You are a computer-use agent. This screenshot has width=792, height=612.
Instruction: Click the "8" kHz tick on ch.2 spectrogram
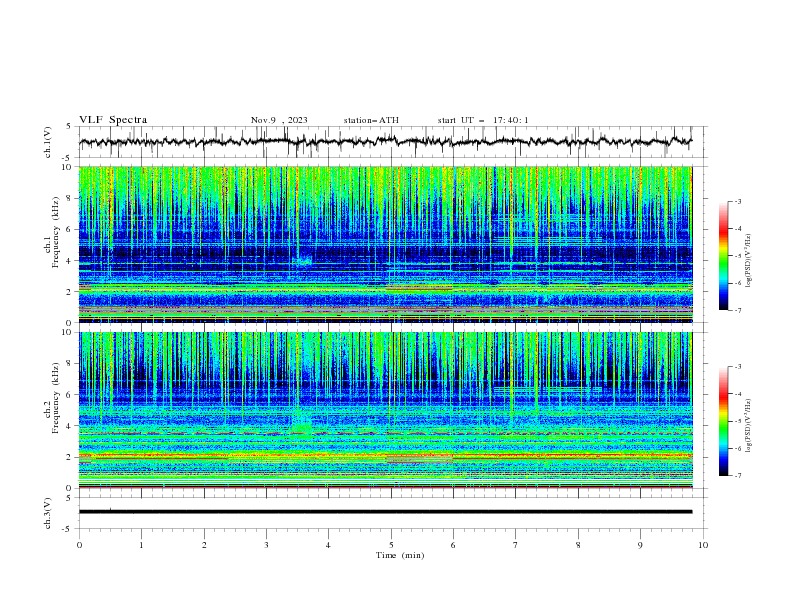pos(71,364)
